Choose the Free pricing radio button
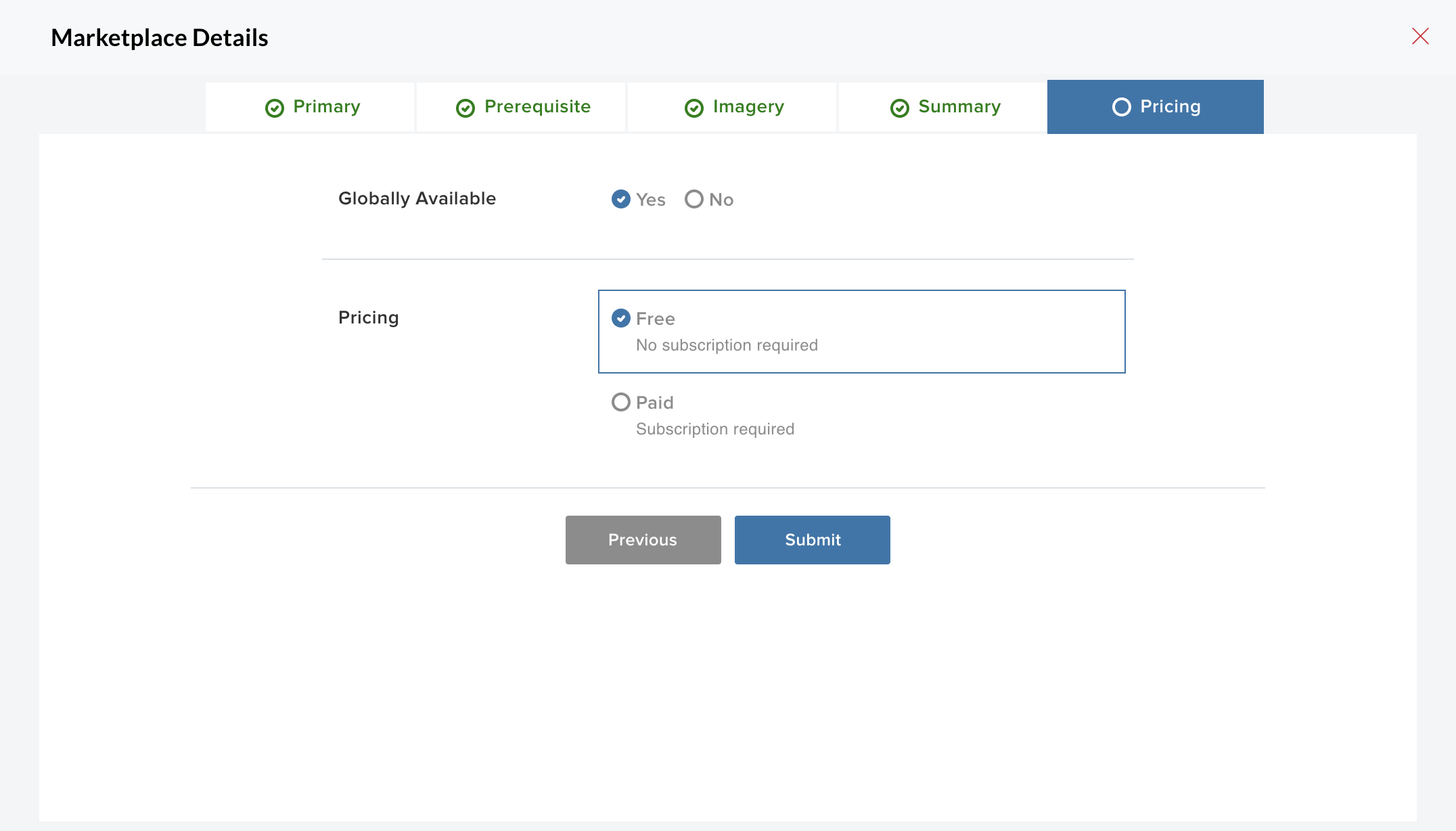Viewport: 1456px width, 831px height. pyautogui.click(x=621, y=318)
